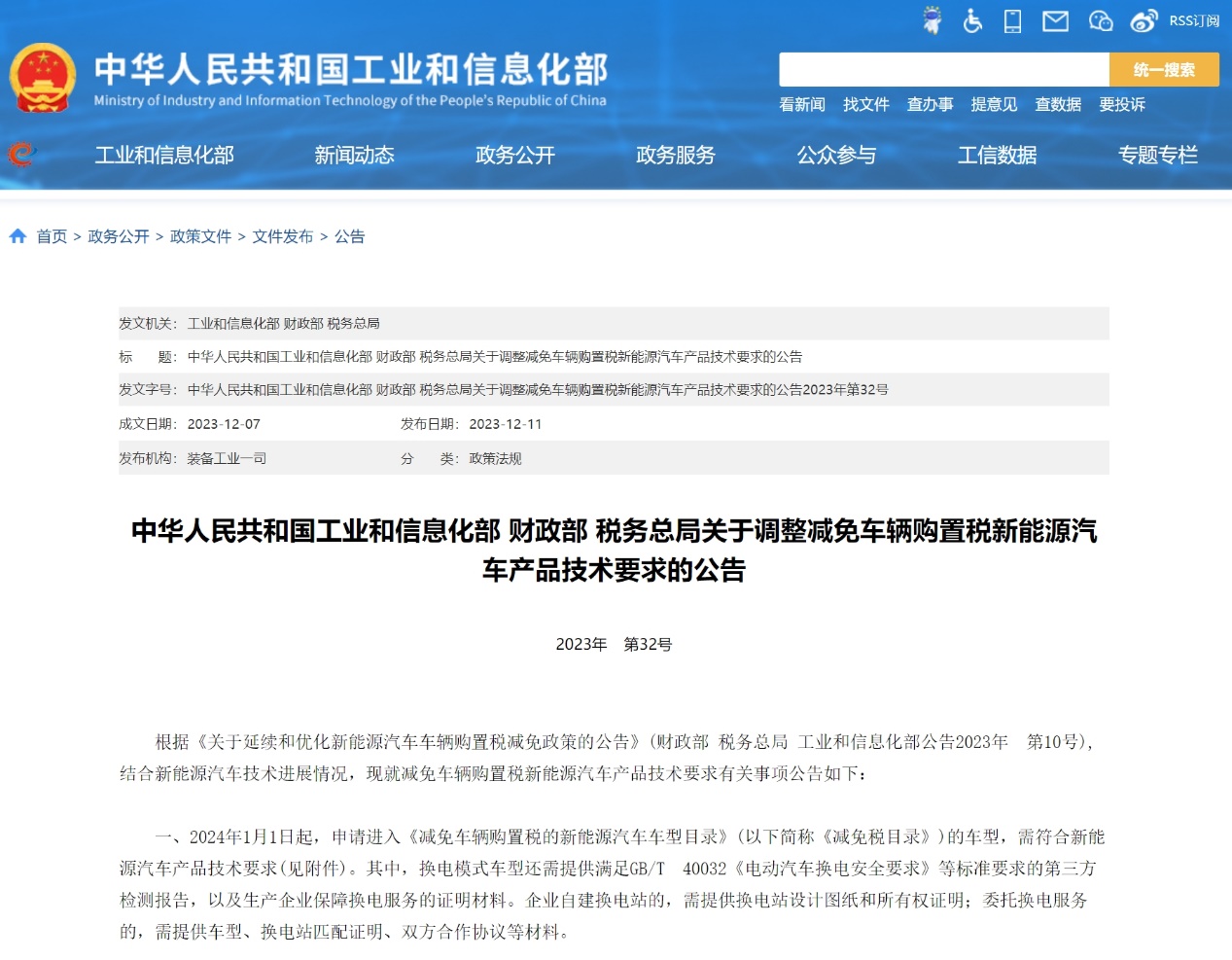Viewport: 1232px width, 960px height.
Task: Click the paragraph beginning 一、2024年1月1日起
Action: click(613, 884)
